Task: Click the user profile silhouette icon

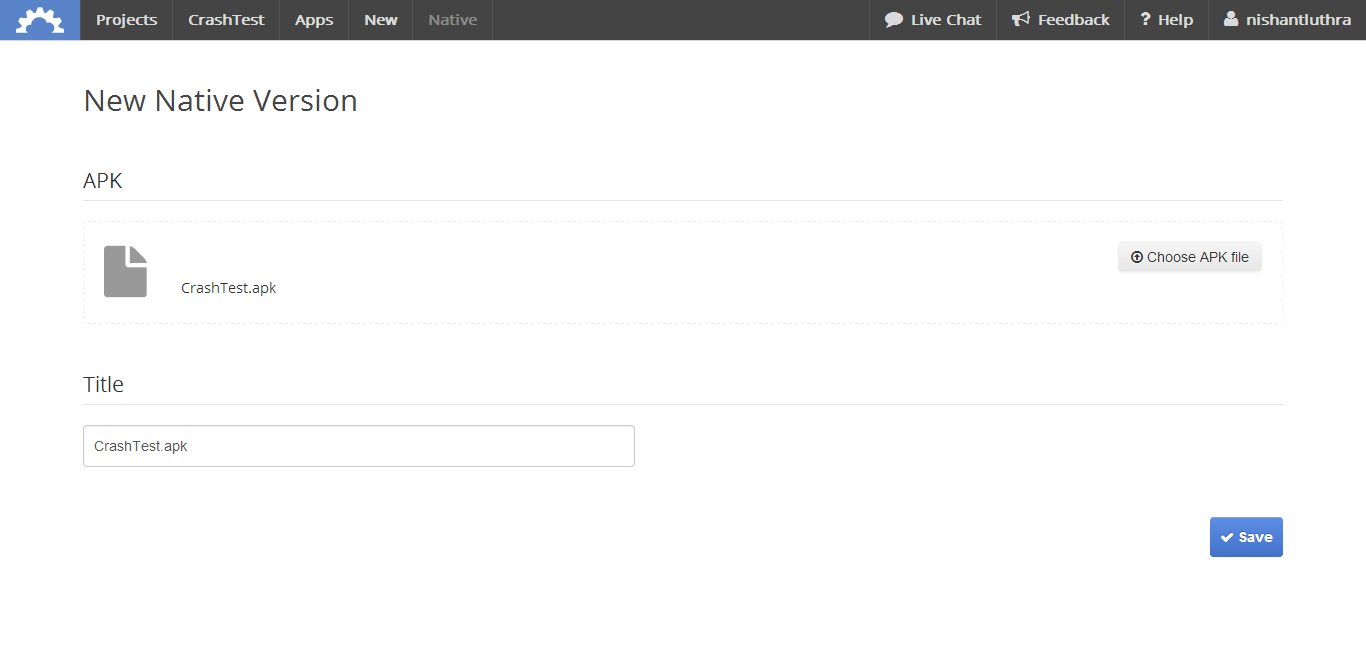Action: [x=1231, y=20]
